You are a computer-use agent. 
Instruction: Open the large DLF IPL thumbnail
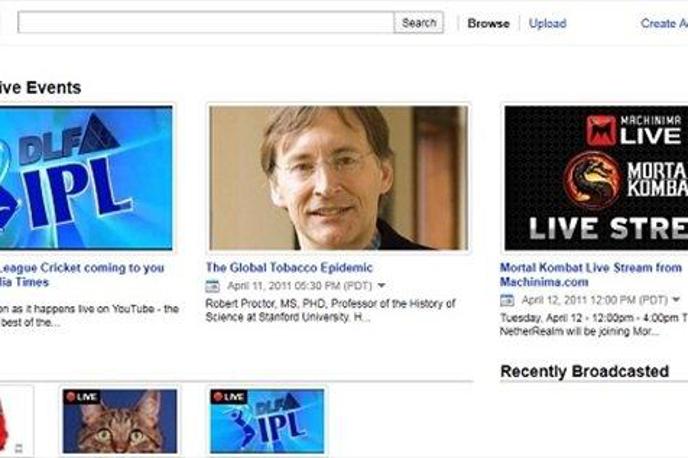[x=86, y=178]
